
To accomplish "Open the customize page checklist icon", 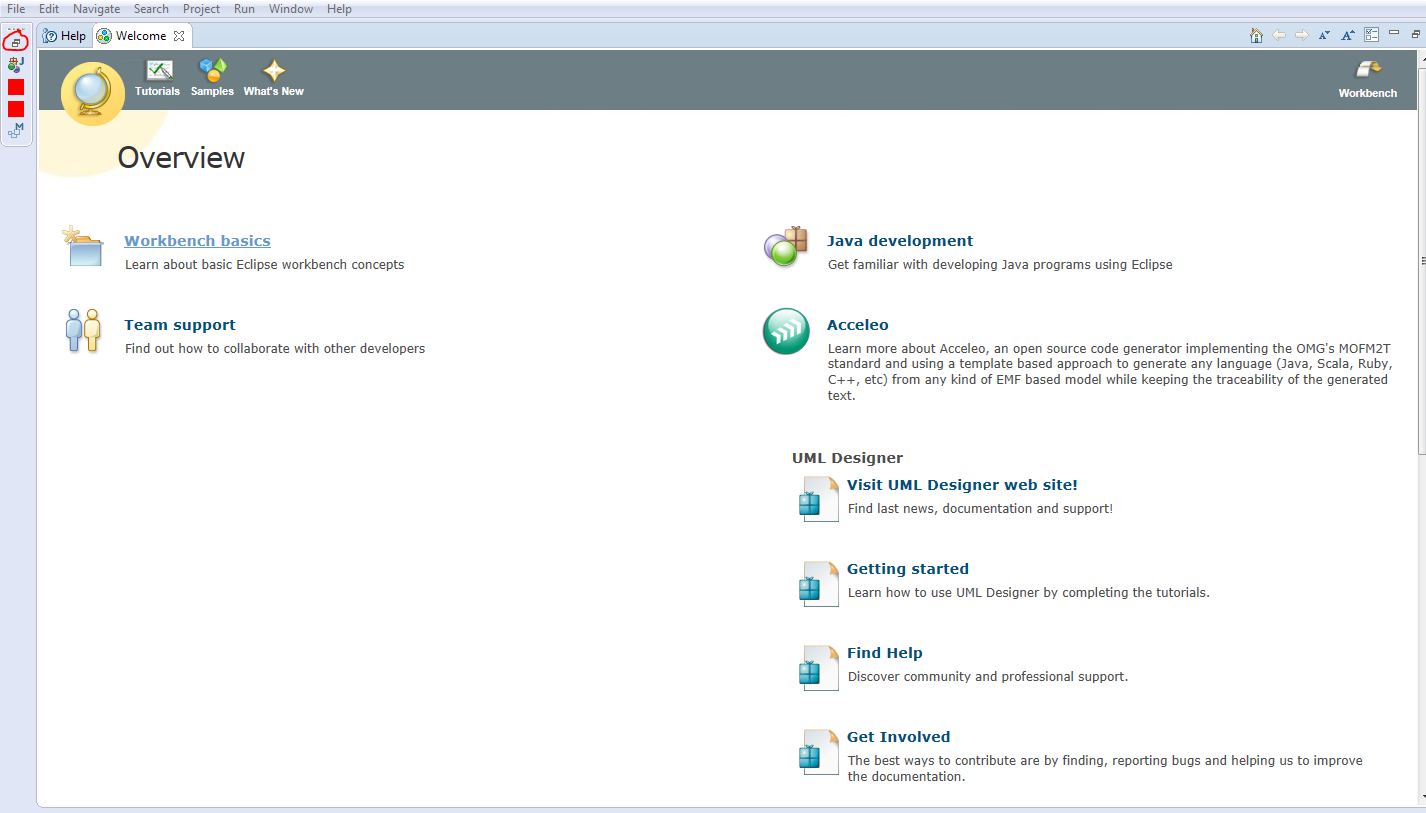I will 1372,35.
